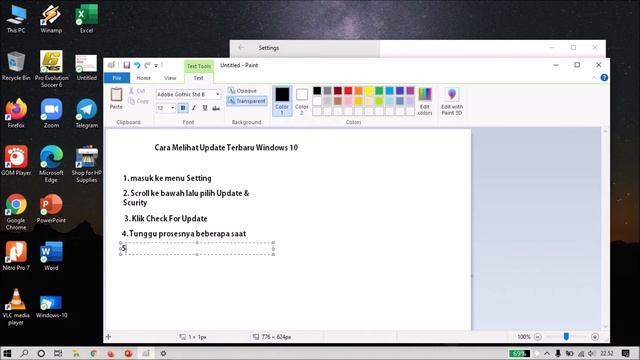Open Nitro Pro 7 desktop icon
The image size is (640, 360).
click(x=16, y=256)
